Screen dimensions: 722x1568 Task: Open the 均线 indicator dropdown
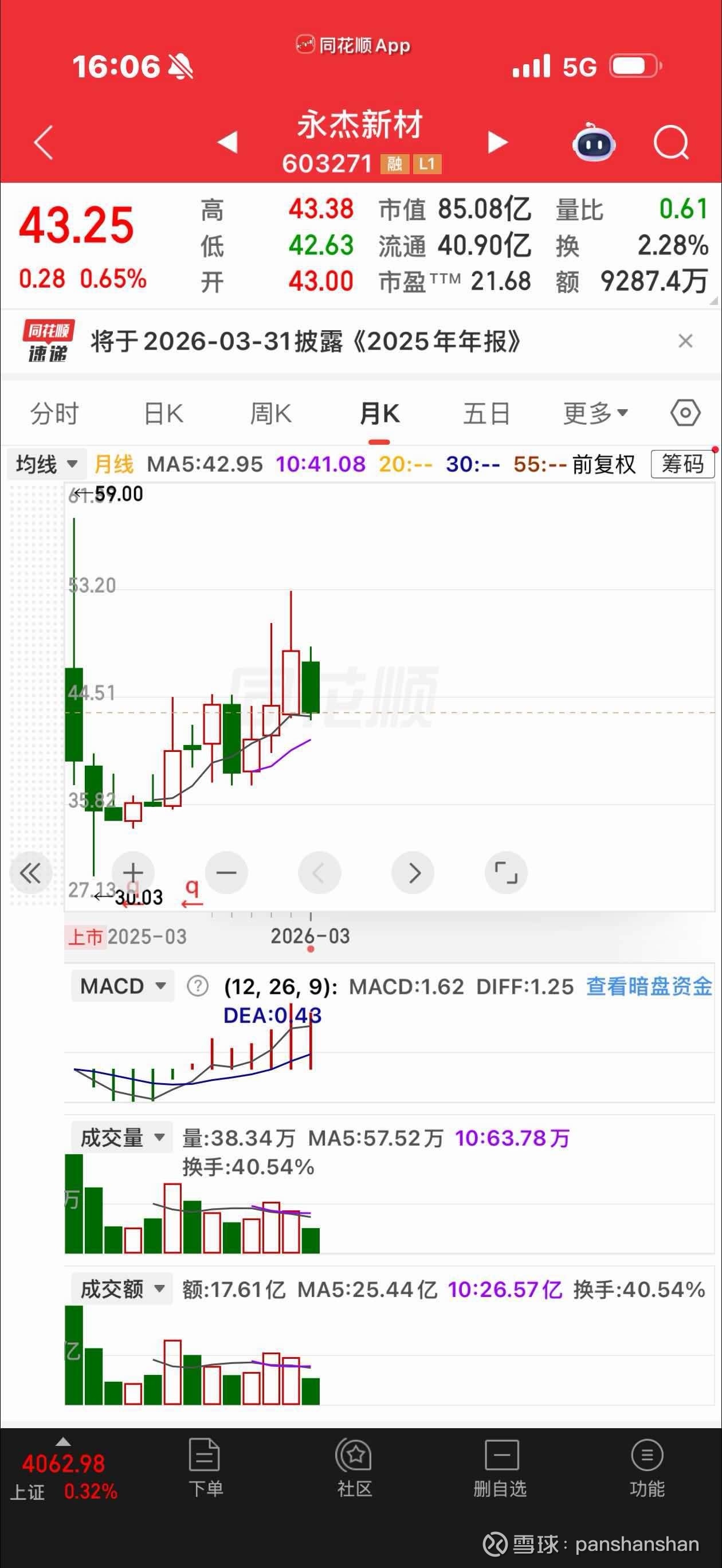(x=46, y=464)
